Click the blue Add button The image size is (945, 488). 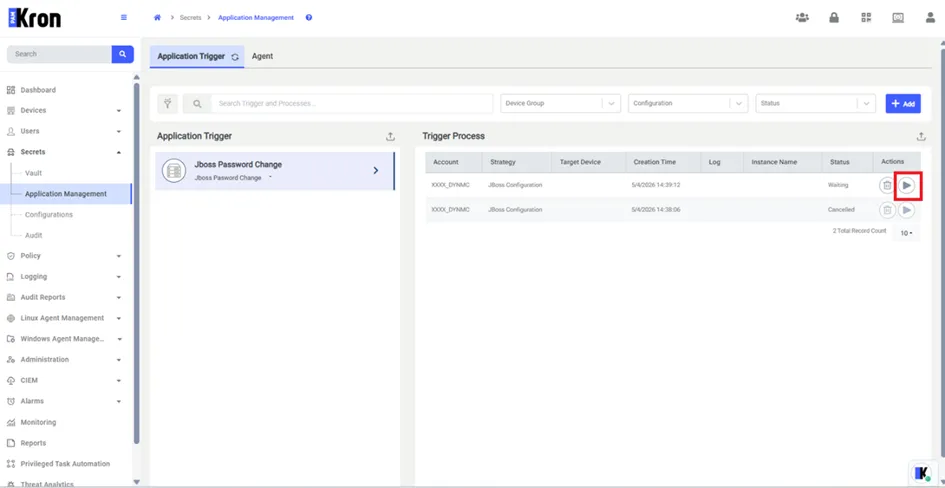[x=903, y=104]
